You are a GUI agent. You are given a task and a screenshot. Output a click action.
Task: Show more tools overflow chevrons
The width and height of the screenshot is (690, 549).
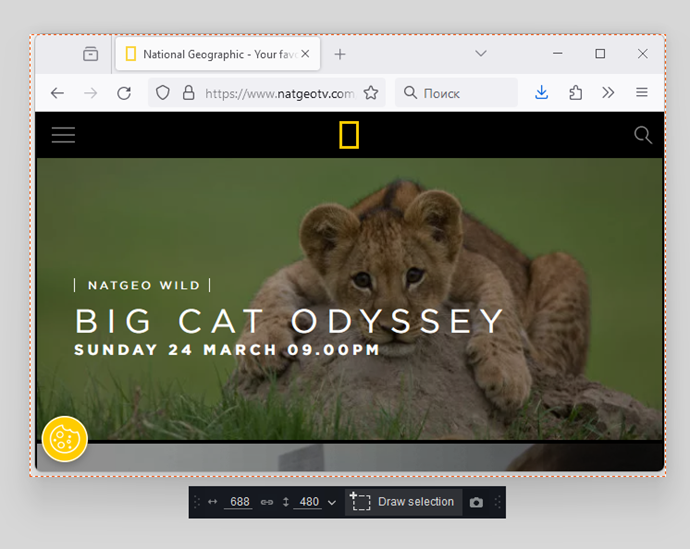(x=608, y=93)
